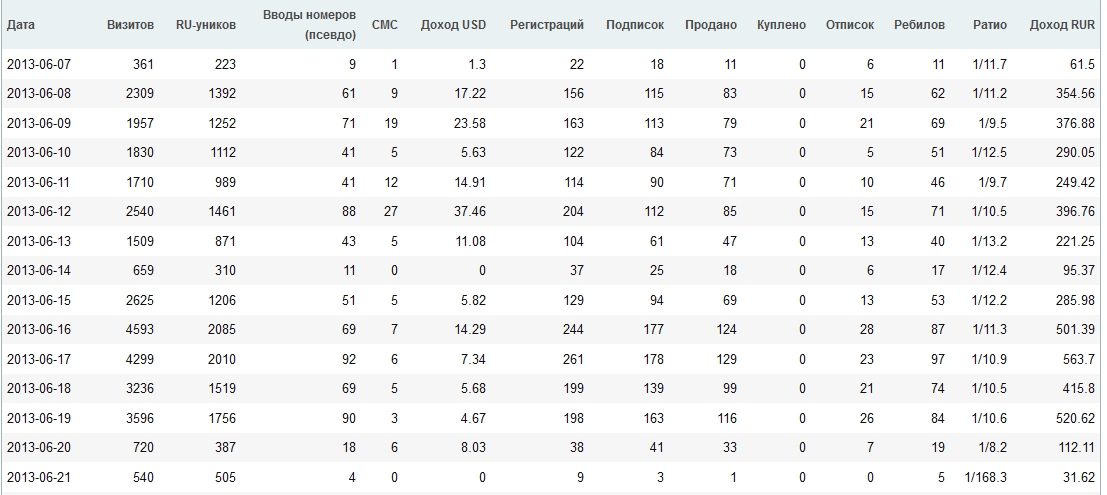
Task: Click the СМС column header
Action: pos(384,24)
